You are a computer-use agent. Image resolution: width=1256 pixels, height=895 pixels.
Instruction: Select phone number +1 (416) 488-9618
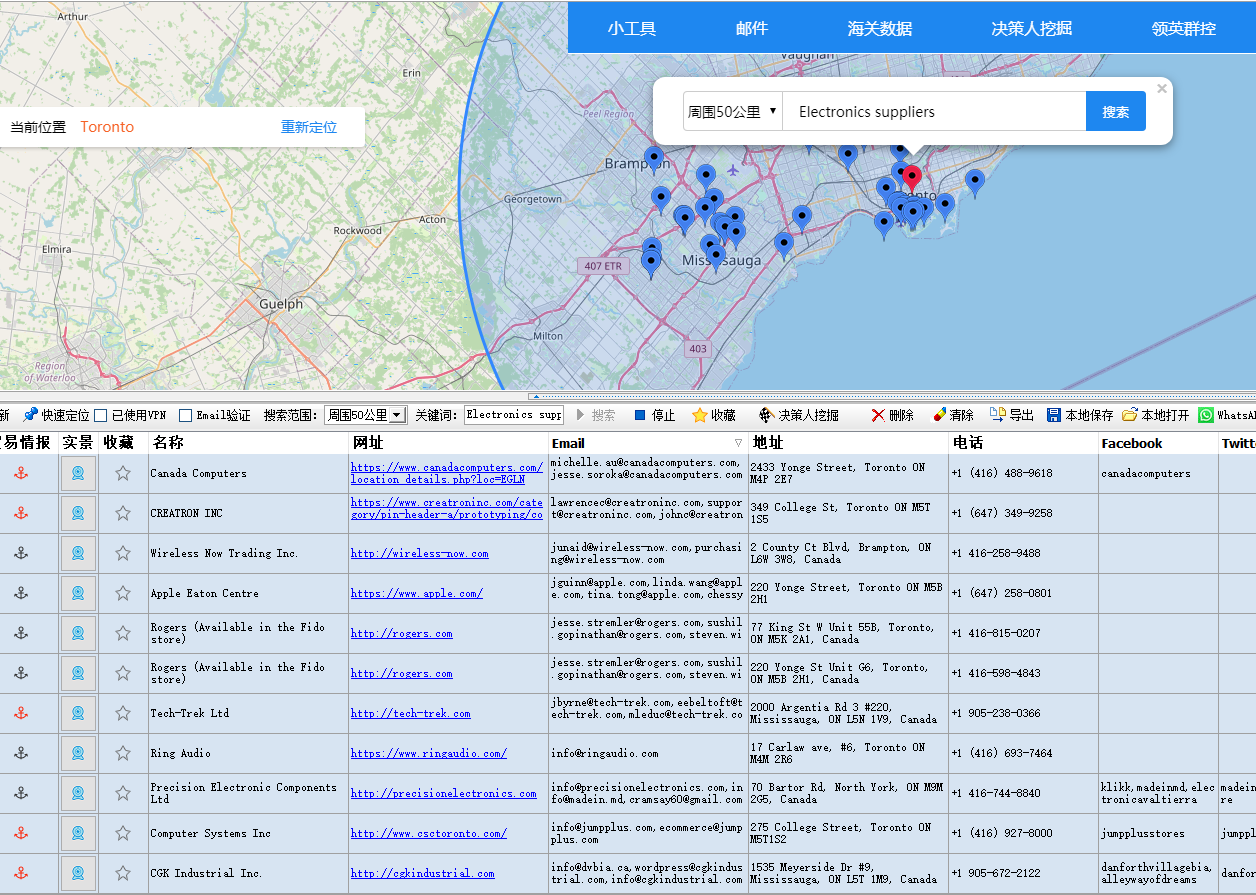1002,473
